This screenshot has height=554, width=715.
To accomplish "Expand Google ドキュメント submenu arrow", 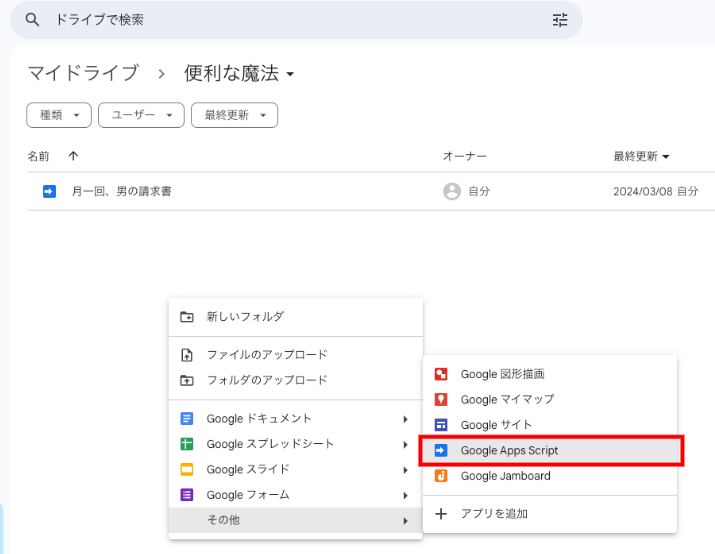I will click(405, 419).
